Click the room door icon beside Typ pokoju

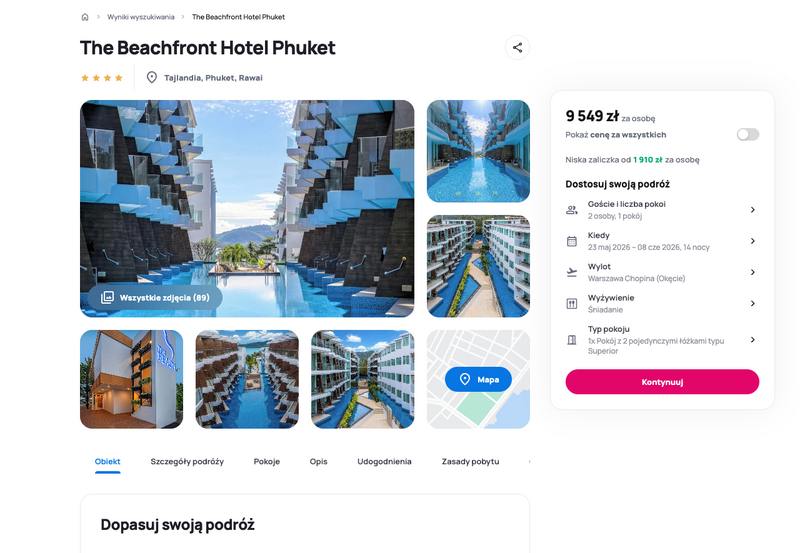572,340
